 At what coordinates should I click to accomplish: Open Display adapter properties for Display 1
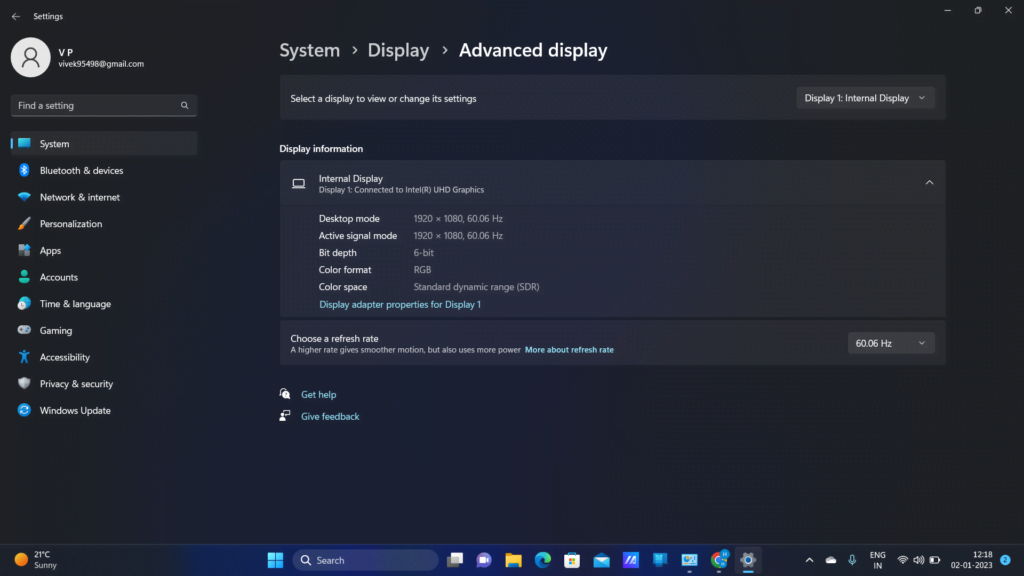(399, 304)
